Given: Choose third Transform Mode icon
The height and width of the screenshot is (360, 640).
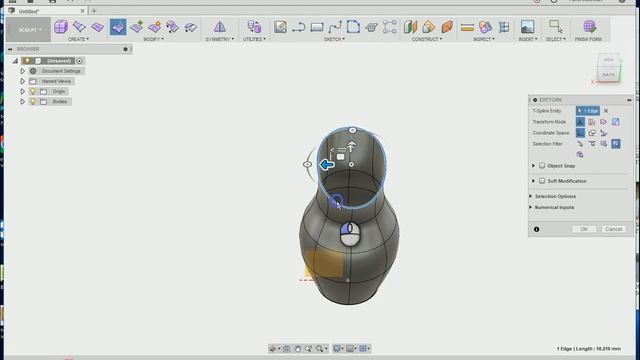Looking at the screenshot, I should tap(604, 122).
